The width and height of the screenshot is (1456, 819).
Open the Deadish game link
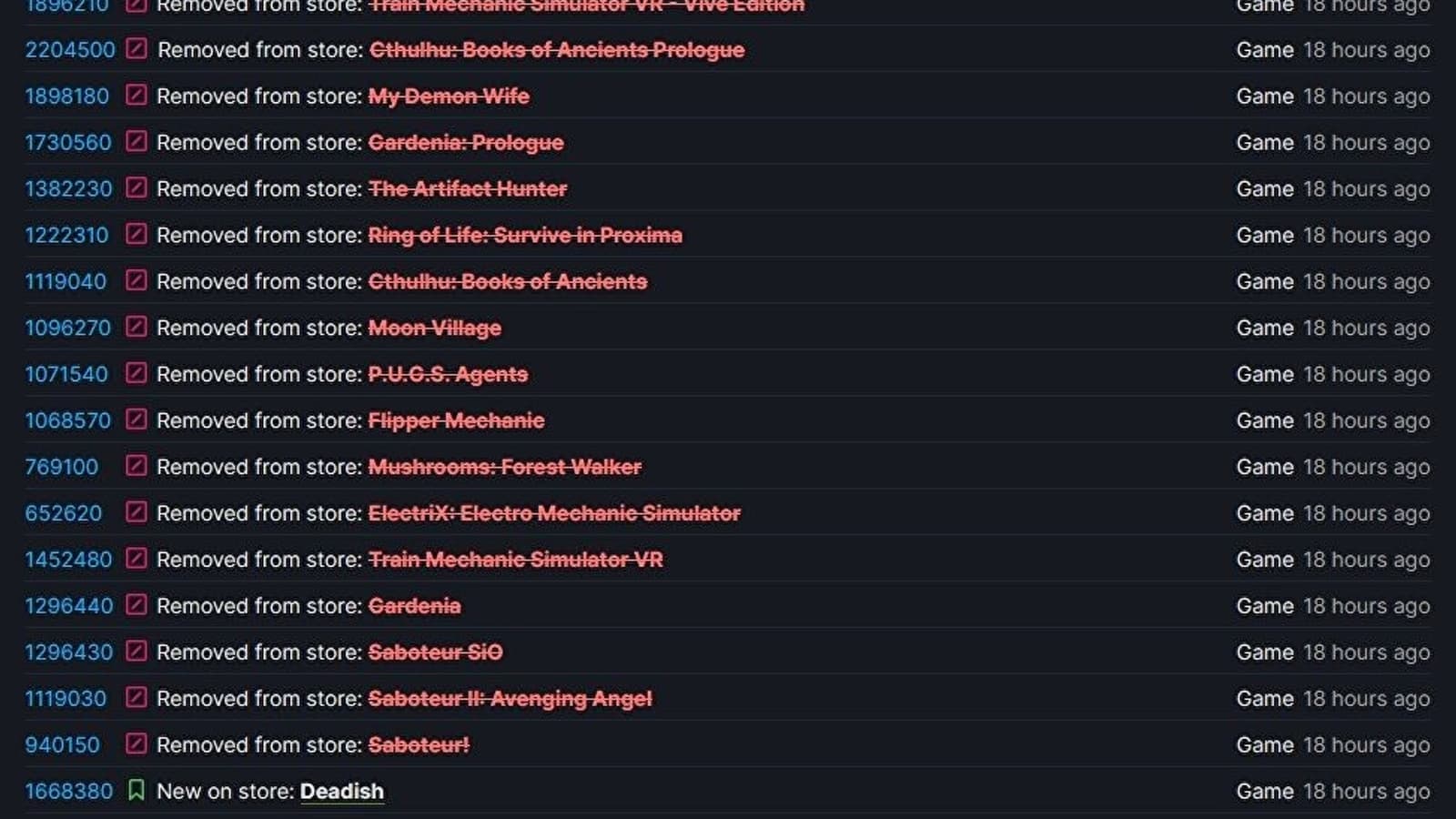pos(341,792)
